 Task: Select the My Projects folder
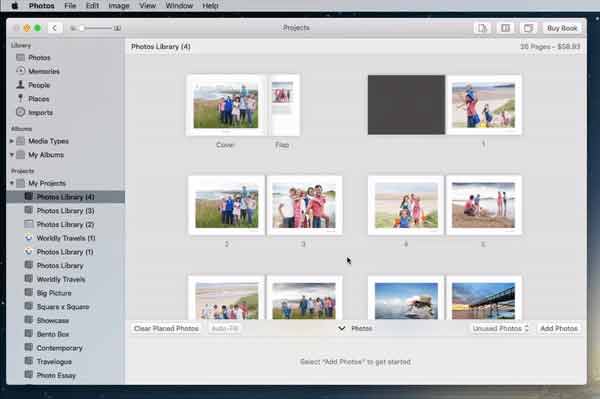tap(47, 183)
